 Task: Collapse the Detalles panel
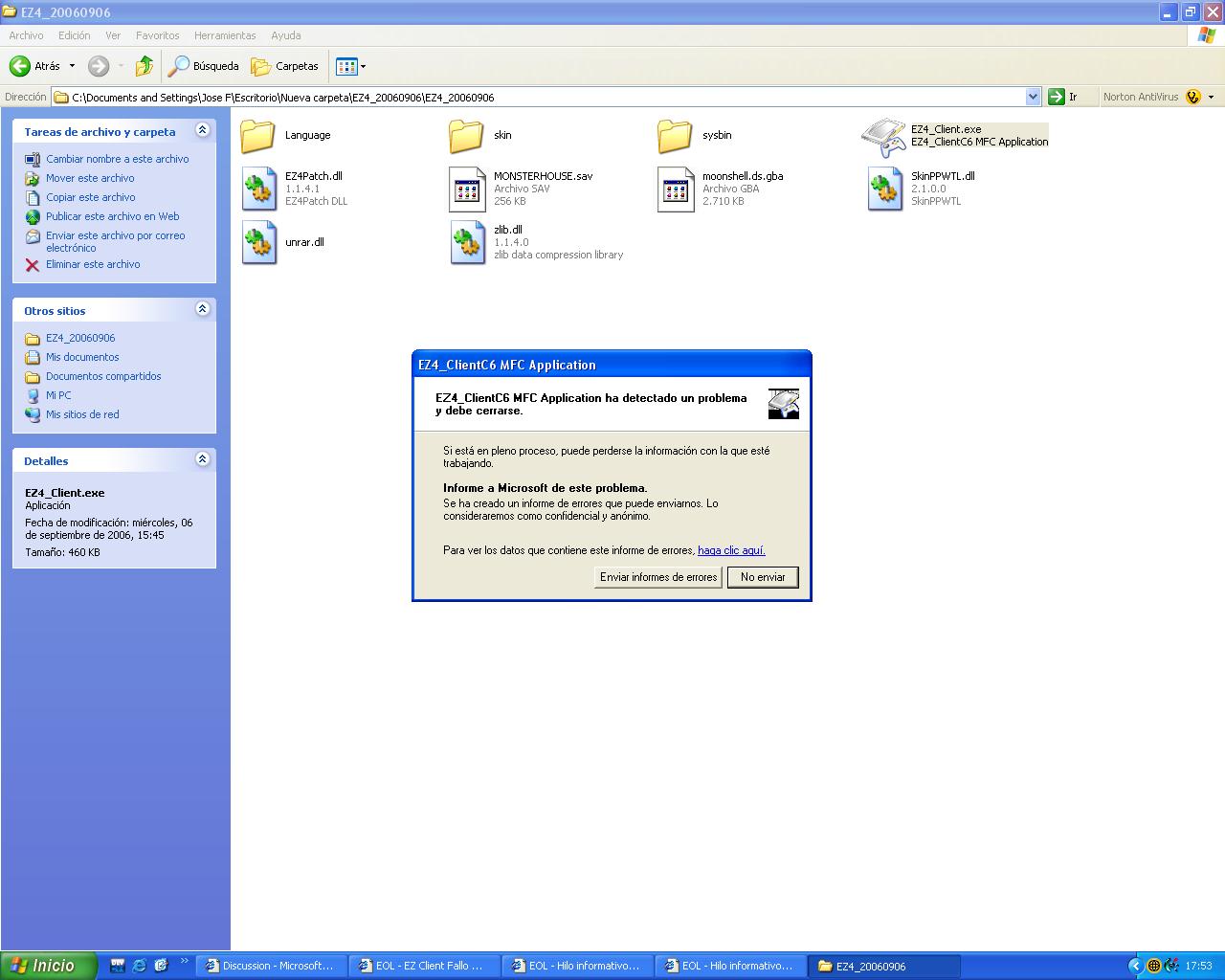point(202,459)
